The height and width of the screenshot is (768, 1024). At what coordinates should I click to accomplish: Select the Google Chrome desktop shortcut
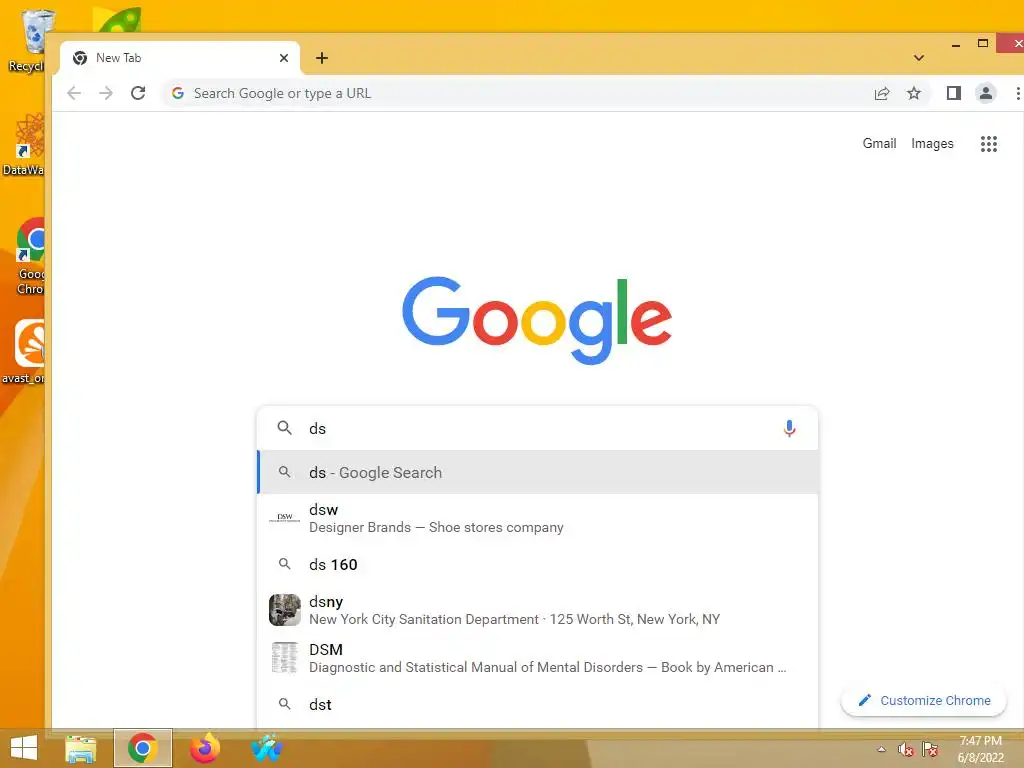coord(30,257)
